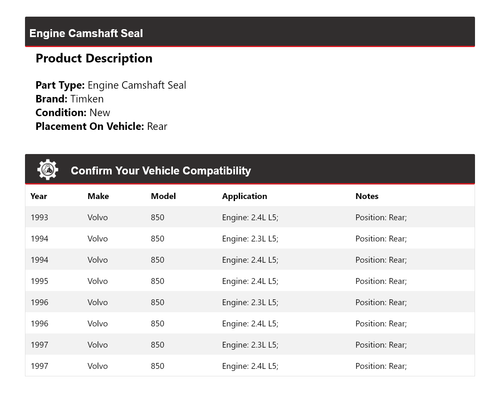Click the Application column header
The width and height of the screenshot is (500, 393).
[245, 196]
